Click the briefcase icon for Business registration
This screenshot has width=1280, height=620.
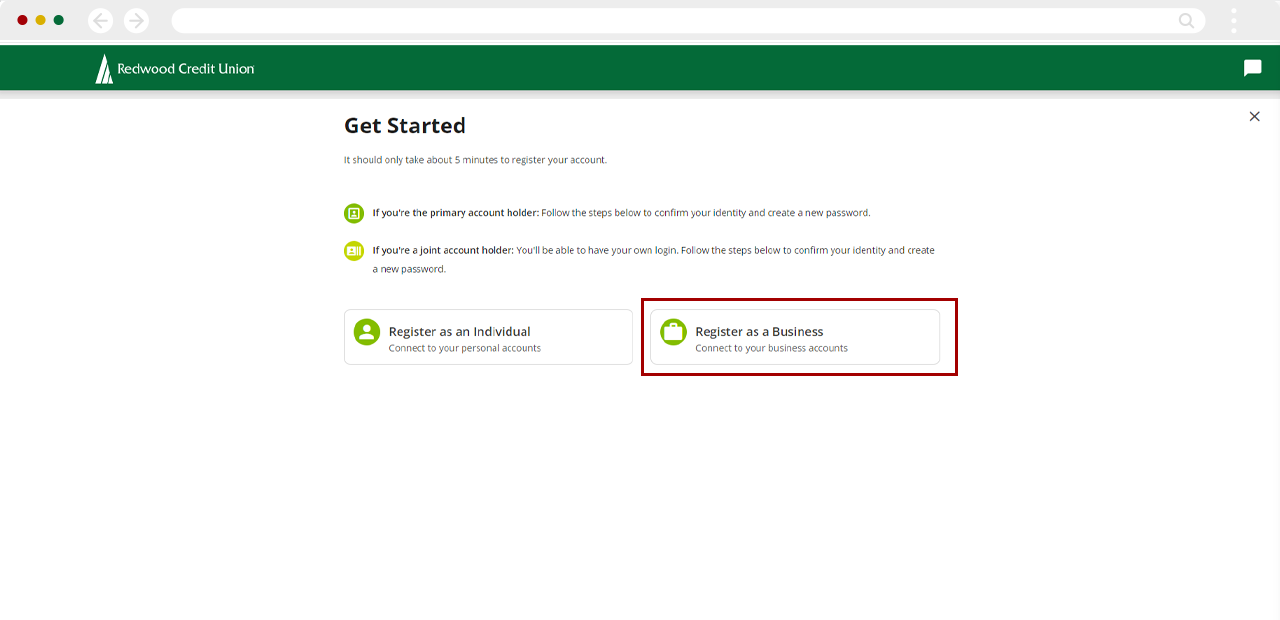(674, 332)
